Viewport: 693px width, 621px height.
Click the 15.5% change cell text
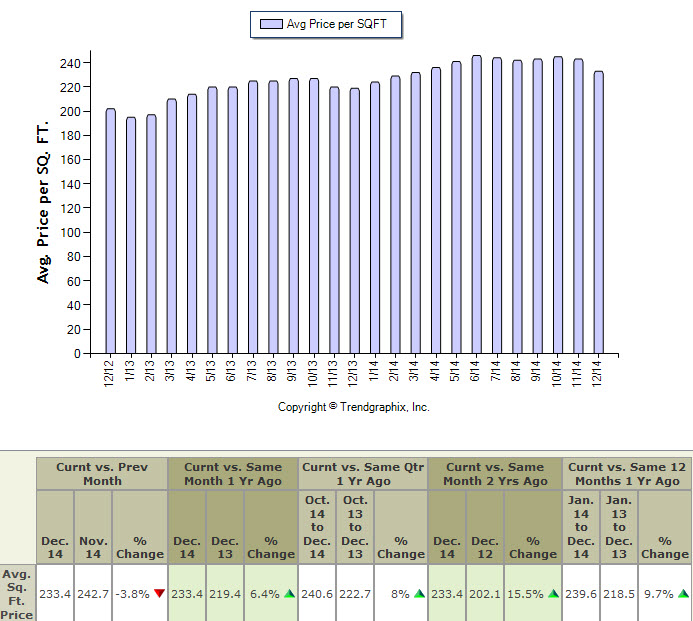[525, 594]
